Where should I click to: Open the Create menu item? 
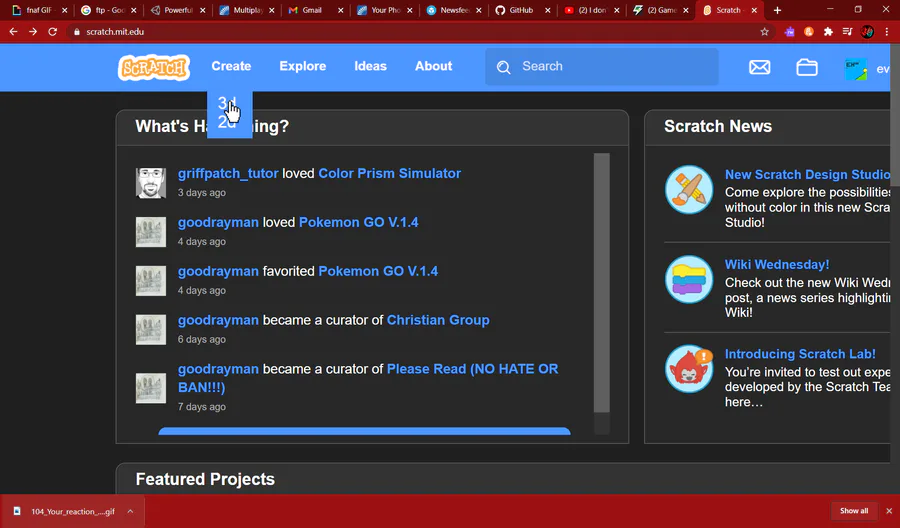click(231, 66)
